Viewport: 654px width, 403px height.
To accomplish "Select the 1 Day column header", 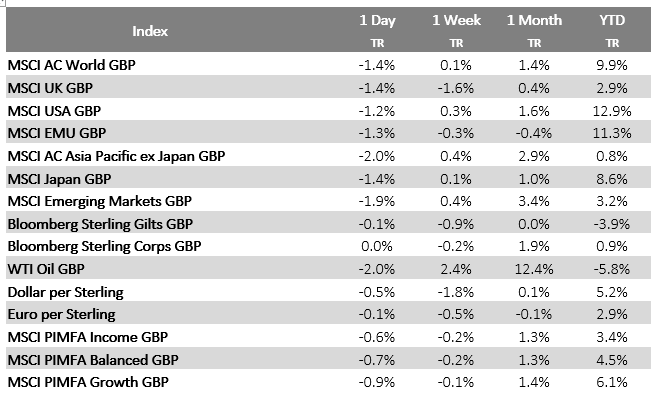I will (x=378, y=20).
